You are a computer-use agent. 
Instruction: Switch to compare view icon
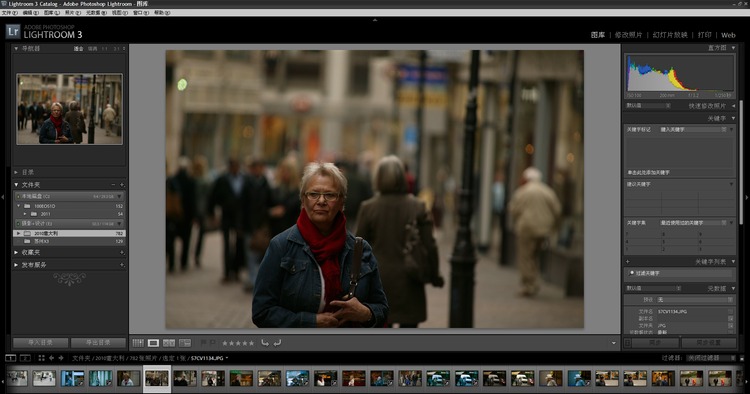coord(169,343)
